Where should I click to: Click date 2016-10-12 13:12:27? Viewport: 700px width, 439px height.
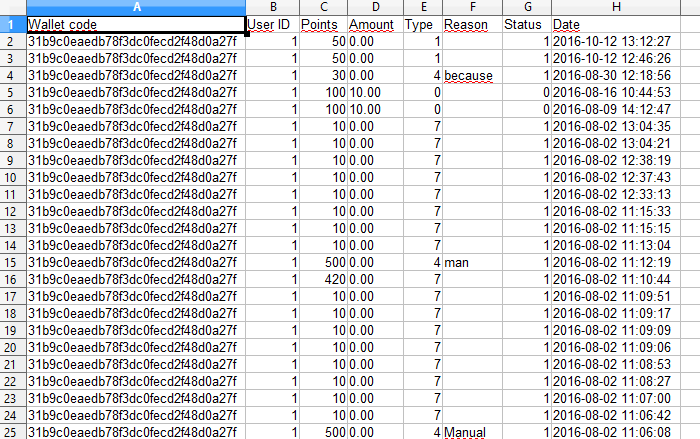click(x=616, y=42)
